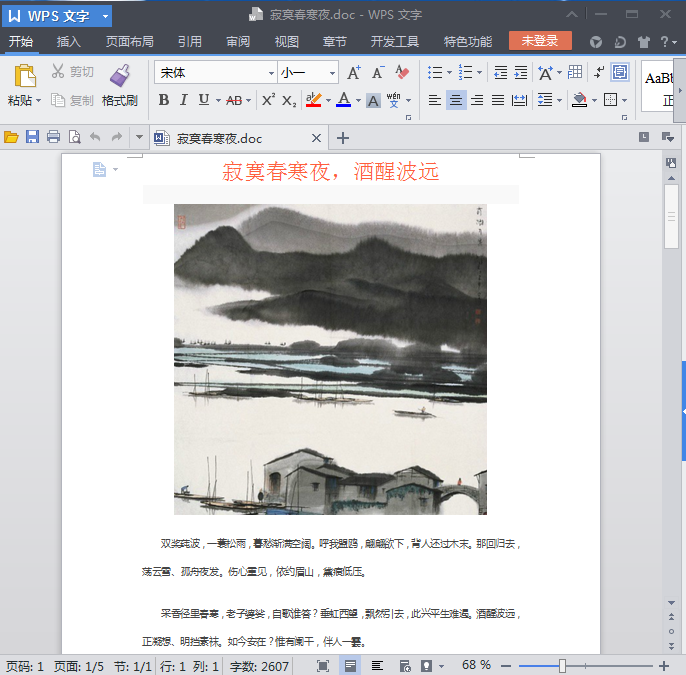Click the distributed alignment icon
Viewport: 686px width, 675px height.
point(519,100)
